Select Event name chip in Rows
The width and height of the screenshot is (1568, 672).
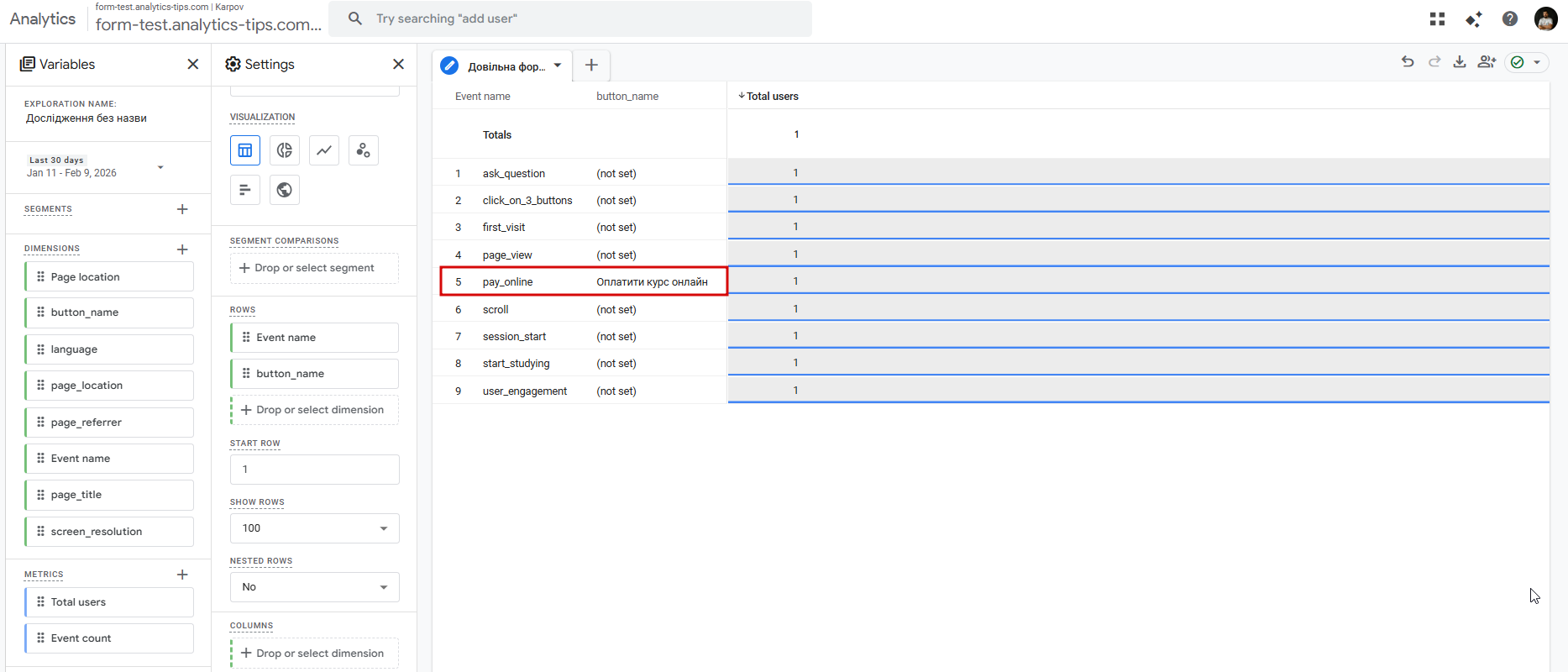click(314, 338)
